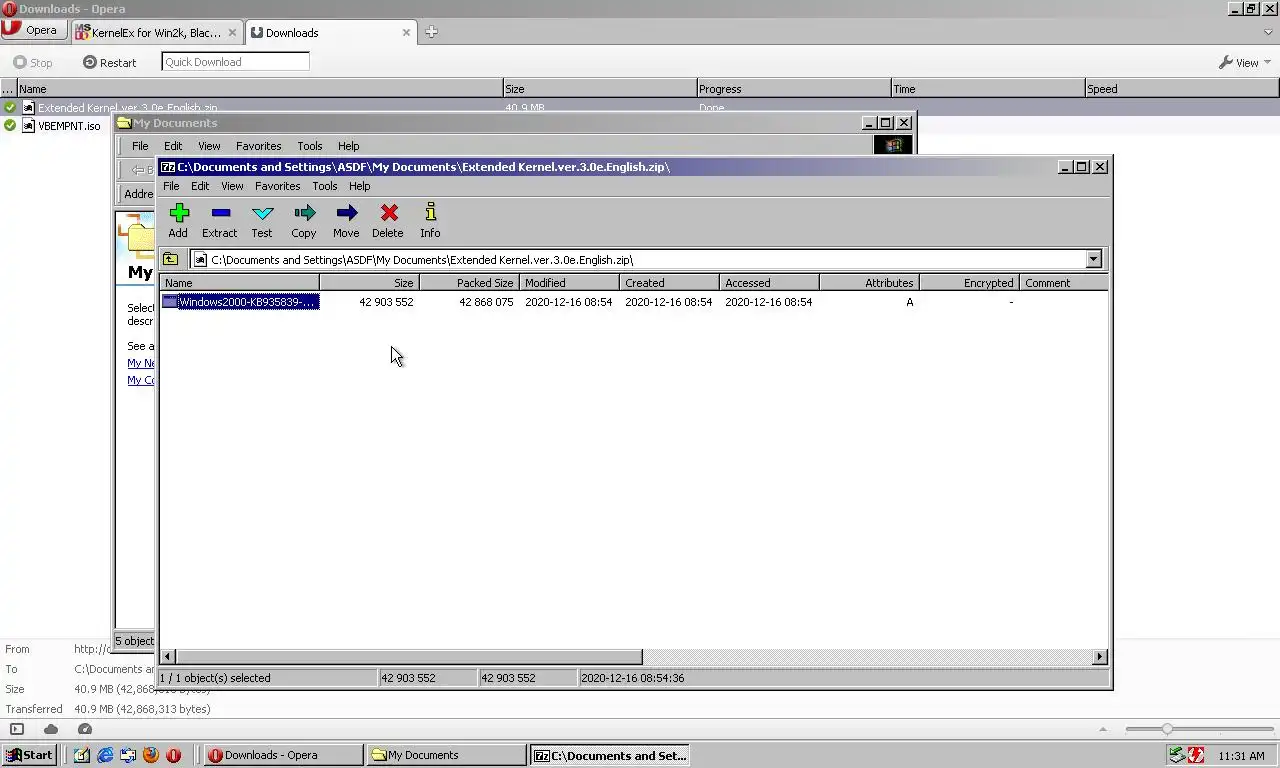Click the Show Desktop quick launch icon
Screen dimensions: 1280x768
coord(82,755)
